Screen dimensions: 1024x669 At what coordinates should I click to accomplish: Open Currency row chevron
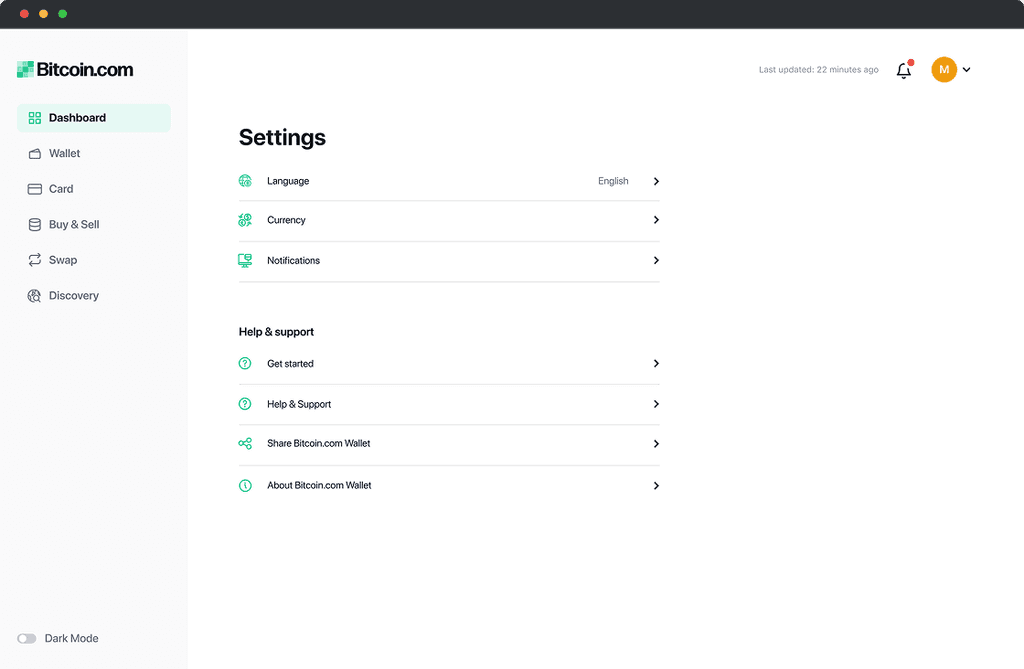(x=656, y=220)
